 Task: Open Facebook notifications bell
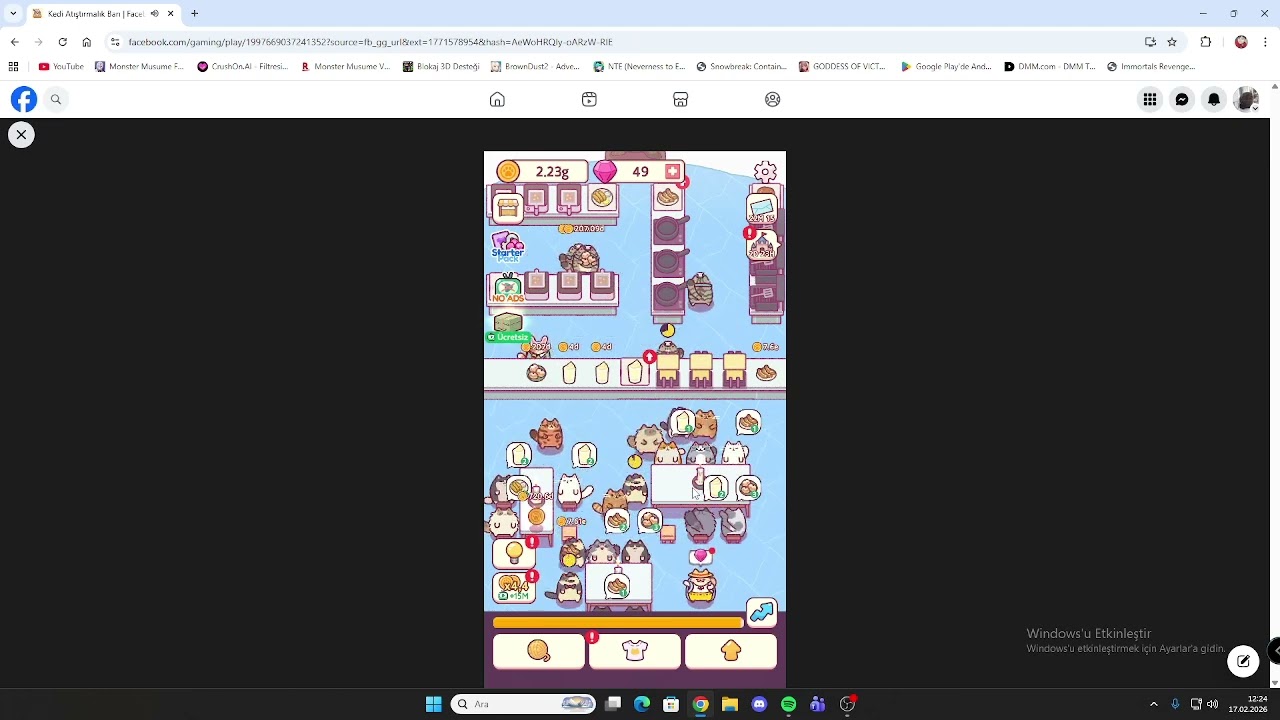[x=1214, y=99]
